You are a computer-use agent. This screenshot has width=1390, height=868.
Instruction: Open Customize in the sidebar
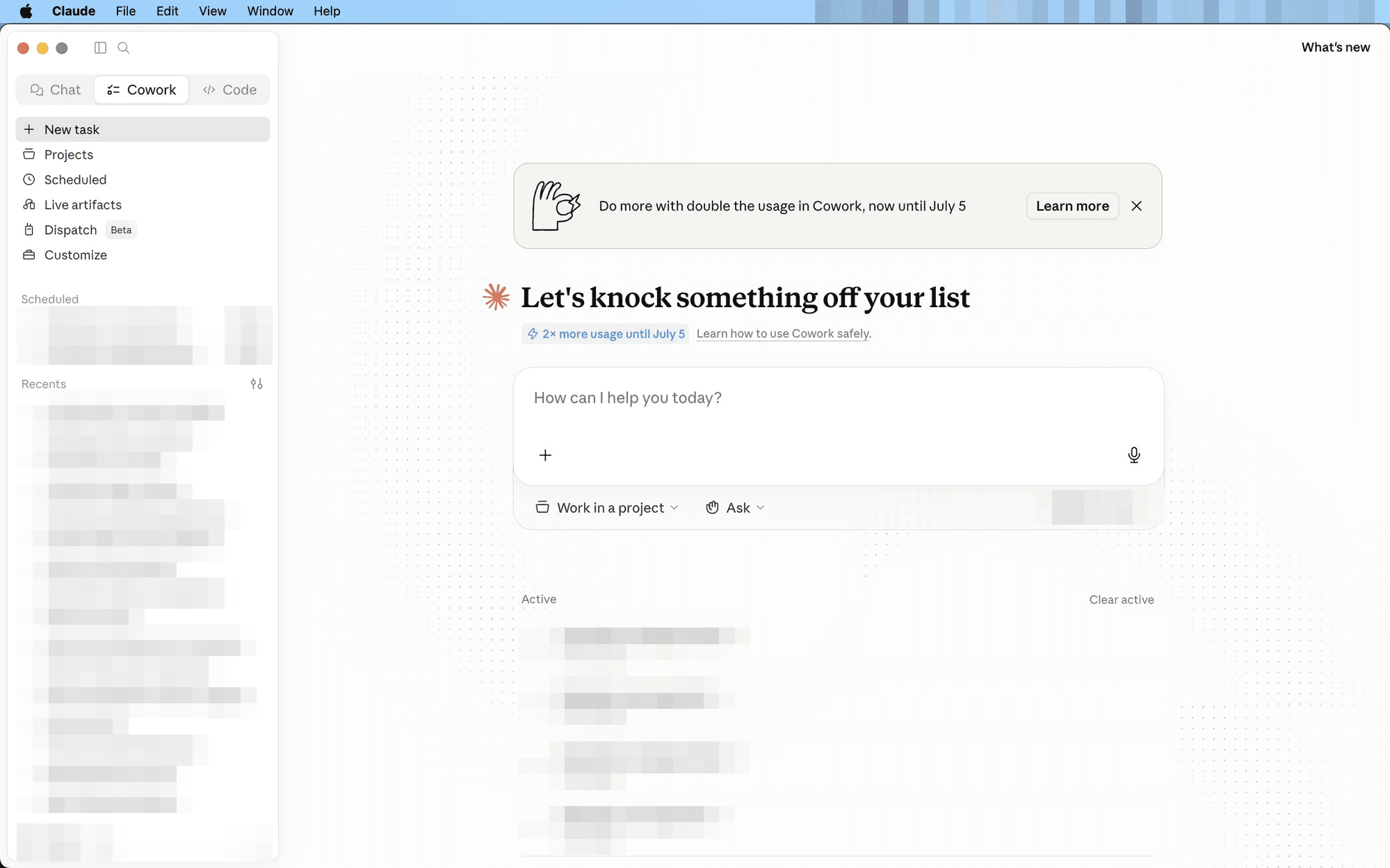coord(143,254)
